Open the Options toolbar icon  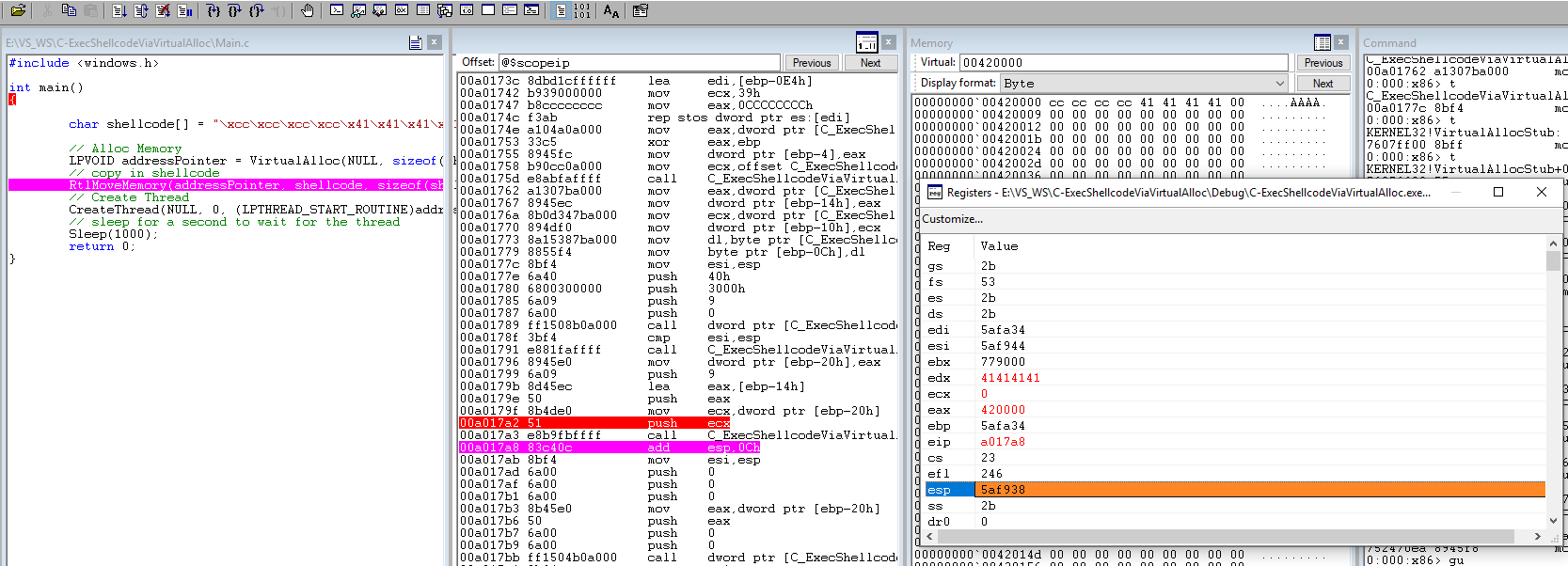click(x=641, y=10)
